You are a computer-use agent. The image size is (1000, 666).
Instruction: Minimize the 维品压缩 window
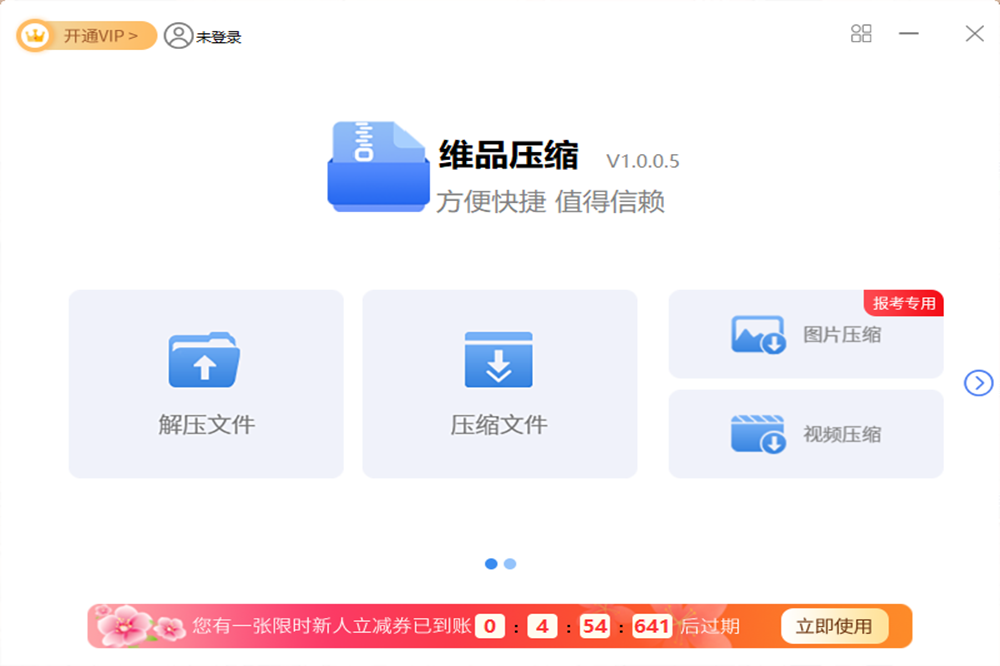tap(908, 34)
